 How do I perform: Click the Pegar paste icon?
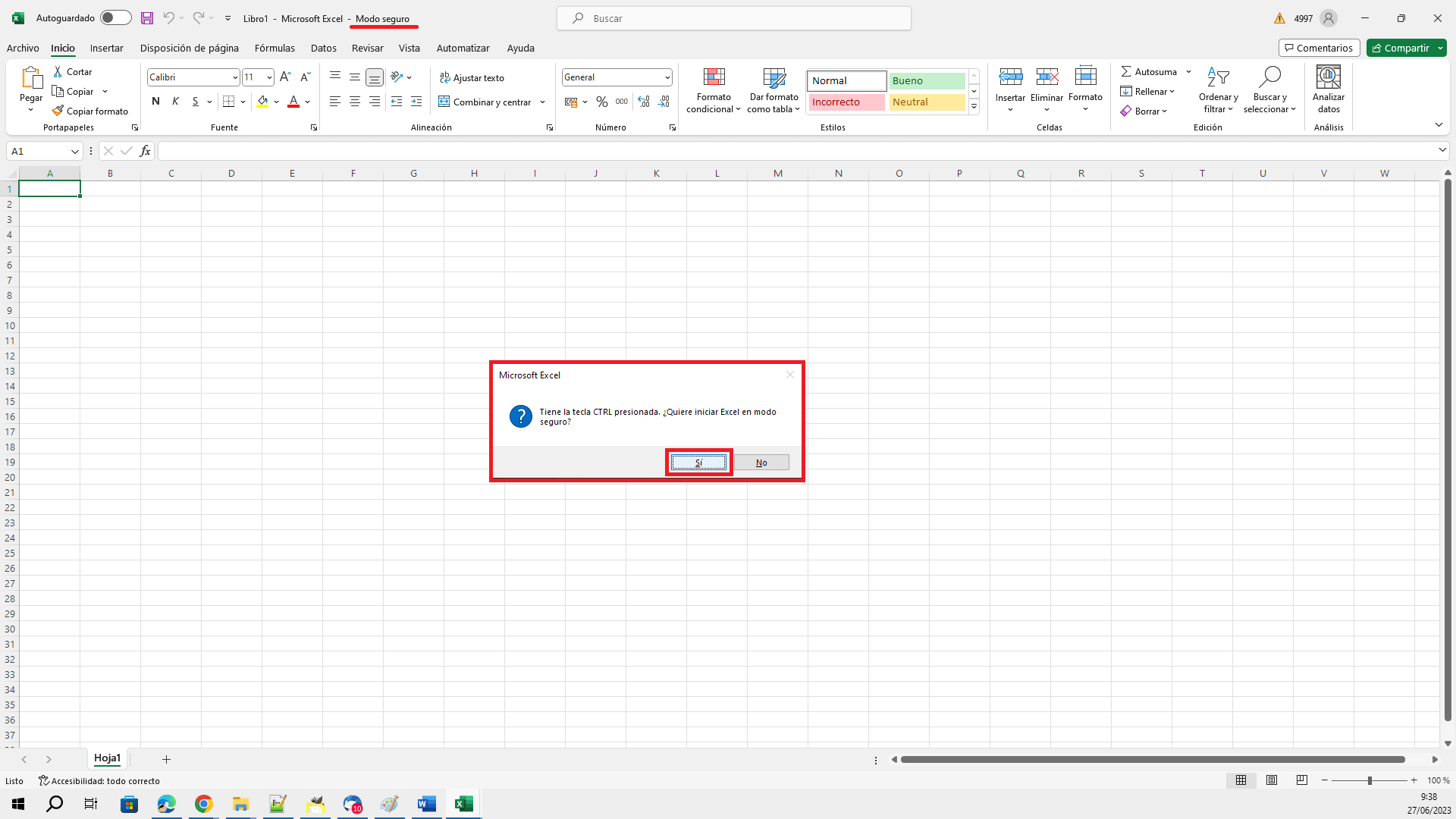tap(31, 77)
